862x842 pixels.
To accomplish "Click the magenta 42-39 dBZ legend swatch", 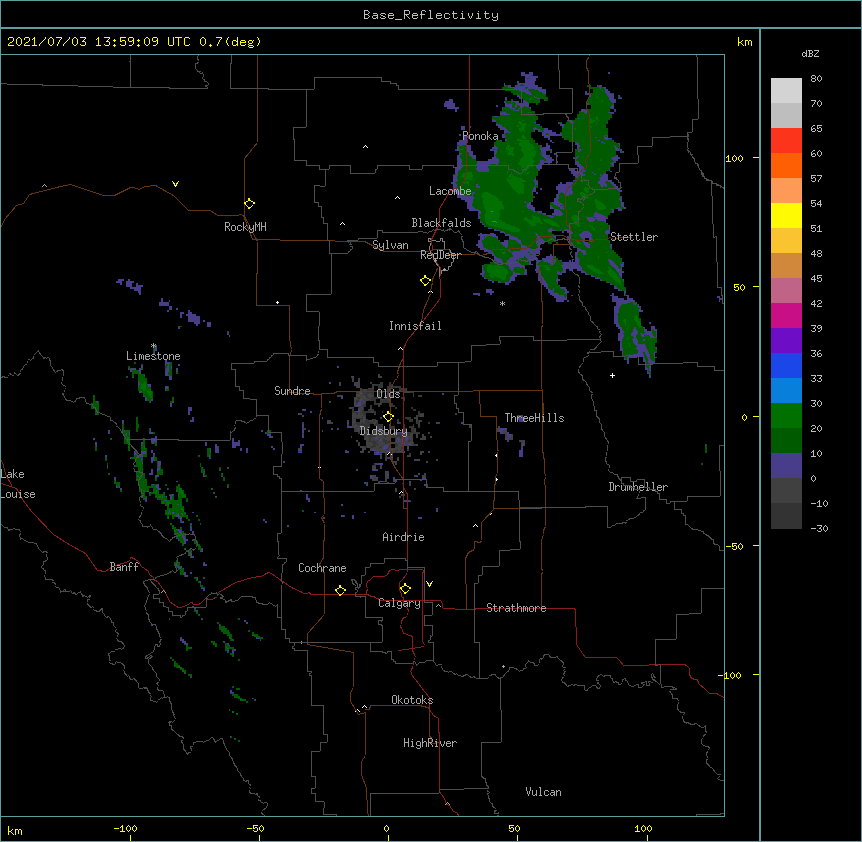I will pyautogui.click(x=786, y=315).
